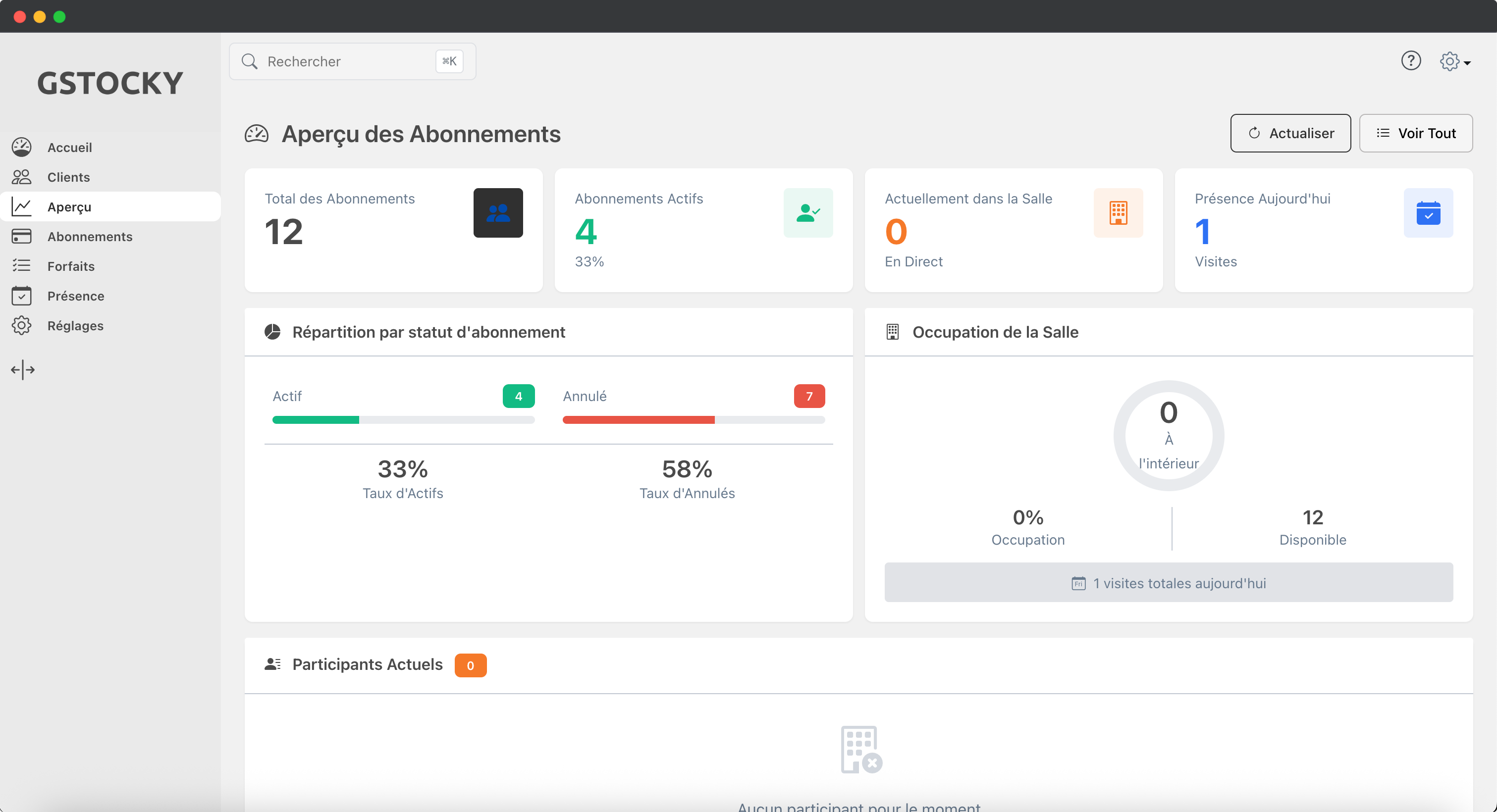
Task: Click the help question mark icon
Action: [1411, 61]
